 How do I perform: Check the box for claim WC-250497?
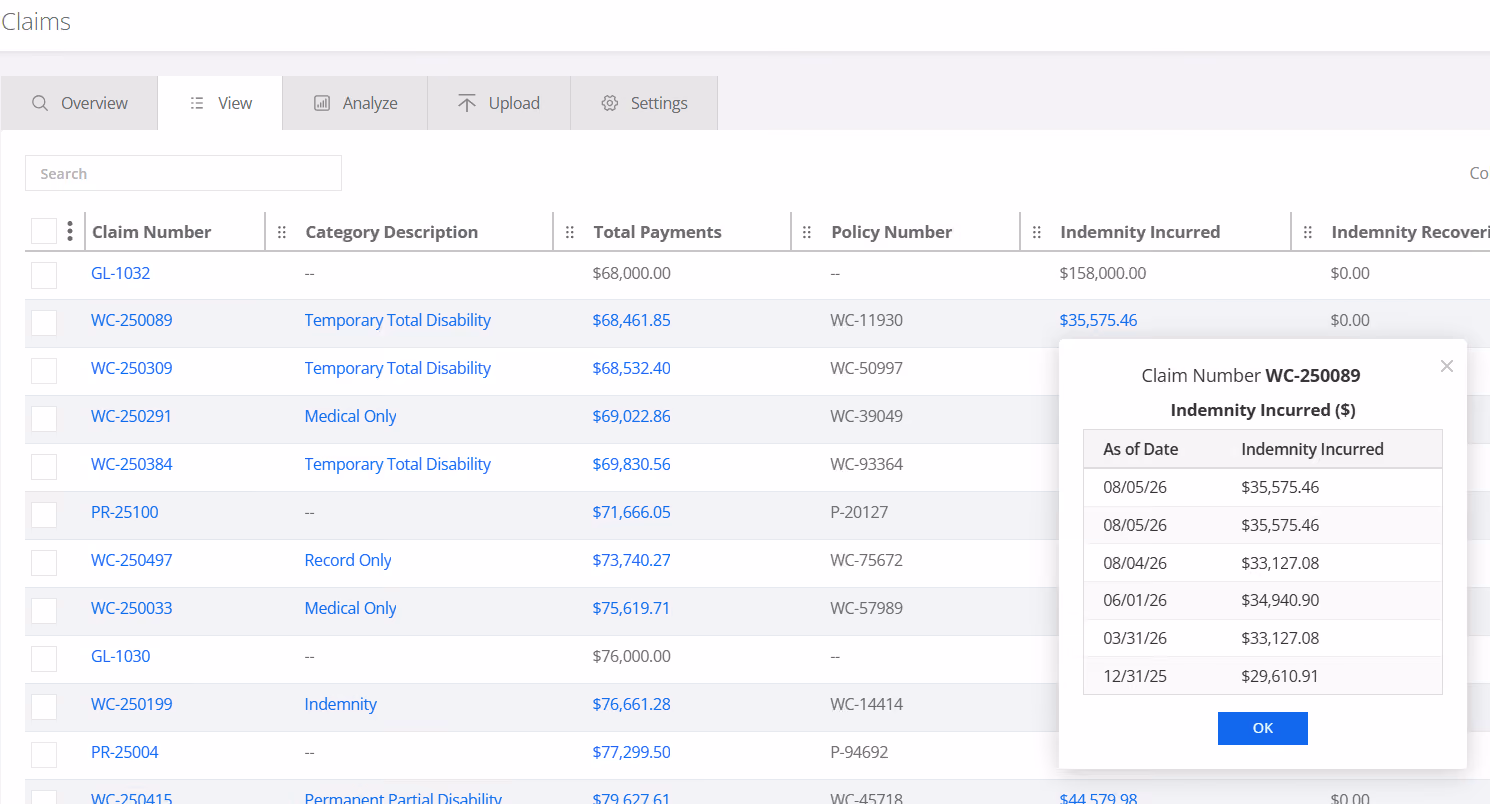pos(44,563)
